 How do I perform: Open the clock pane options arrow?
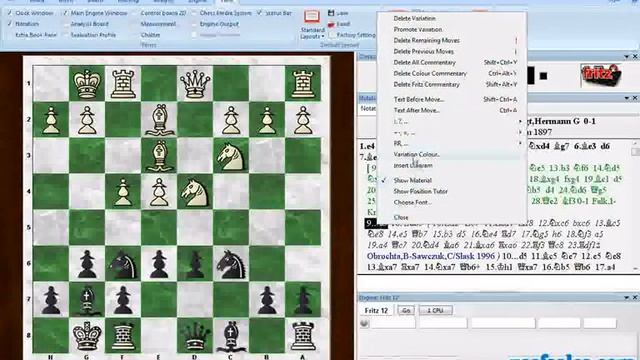(627, 56)
